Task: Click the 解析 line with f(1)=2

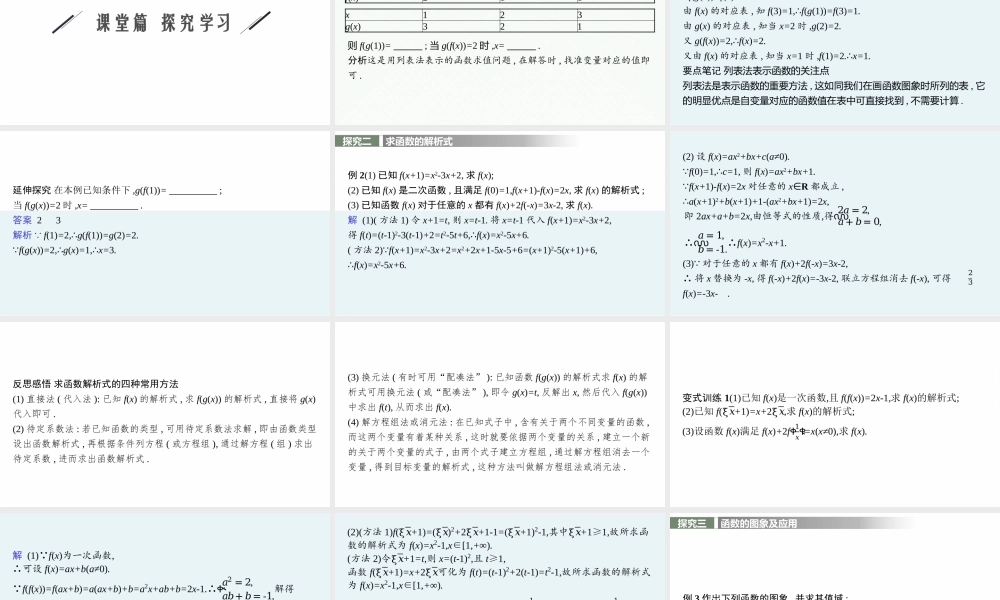Action: point(76,235)
